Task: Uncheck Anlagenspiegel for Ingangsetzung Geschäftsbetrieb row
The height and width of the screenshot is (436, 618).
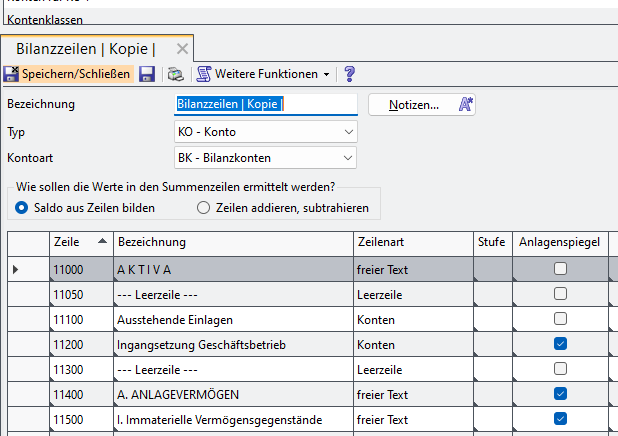Action: click(x=560, y=344)
